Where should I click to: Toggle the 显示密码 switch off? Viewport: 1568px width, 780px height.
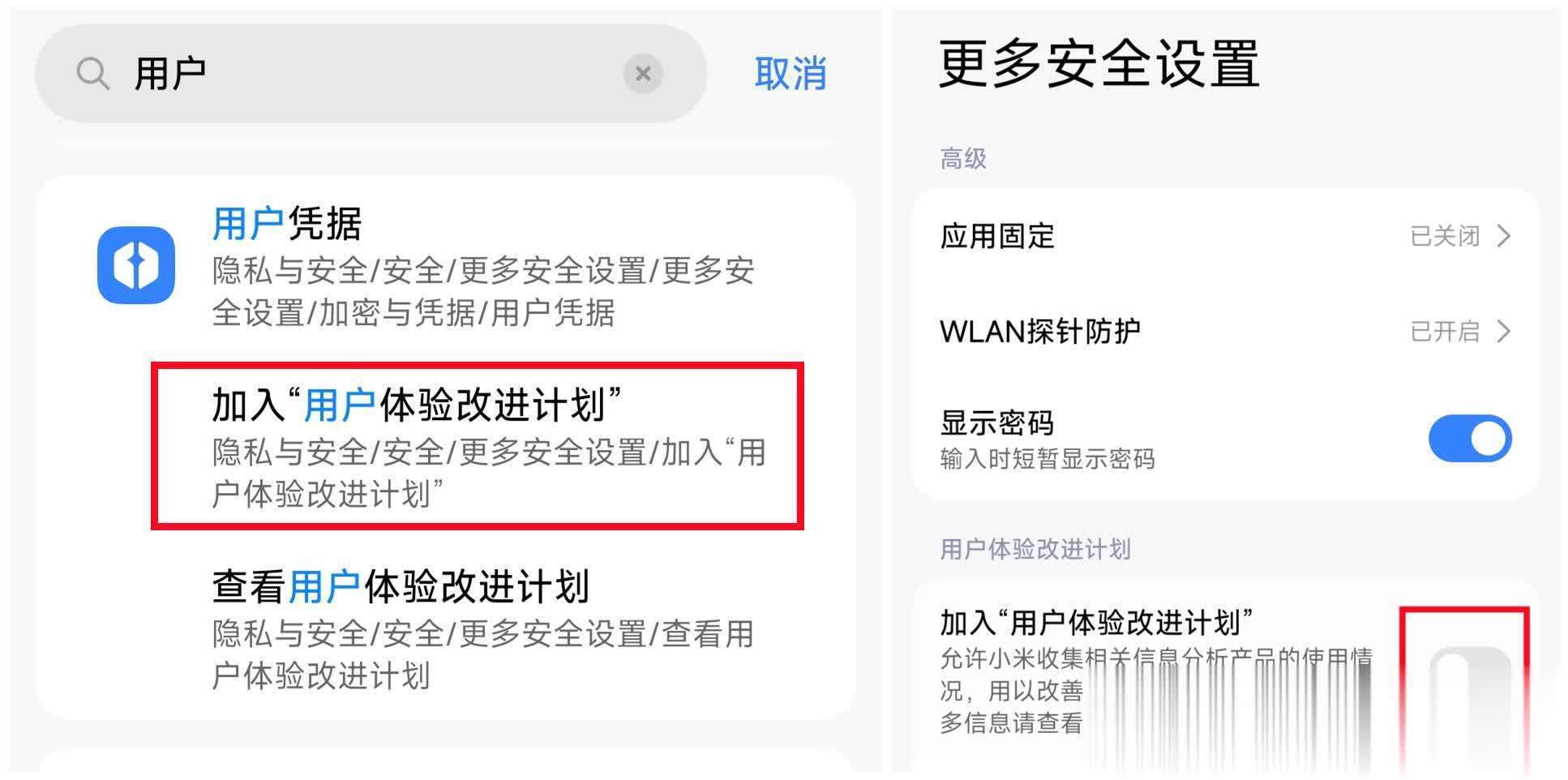tap(1470, 439)
